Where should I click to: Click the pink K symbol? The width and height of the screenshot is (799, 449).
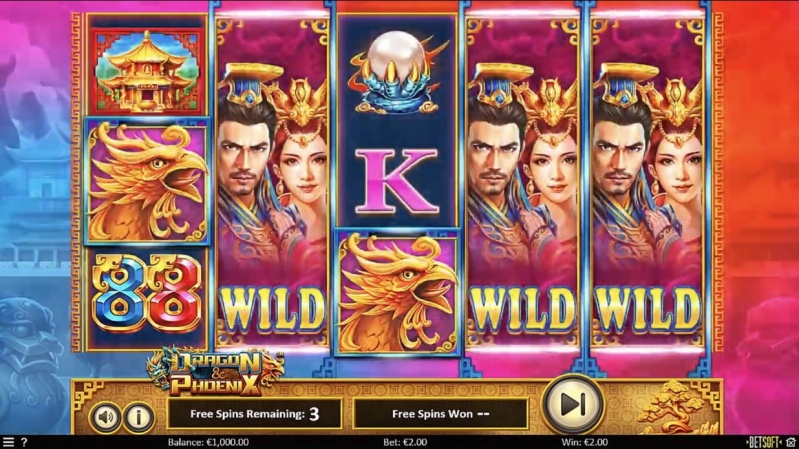click(396, 181)
